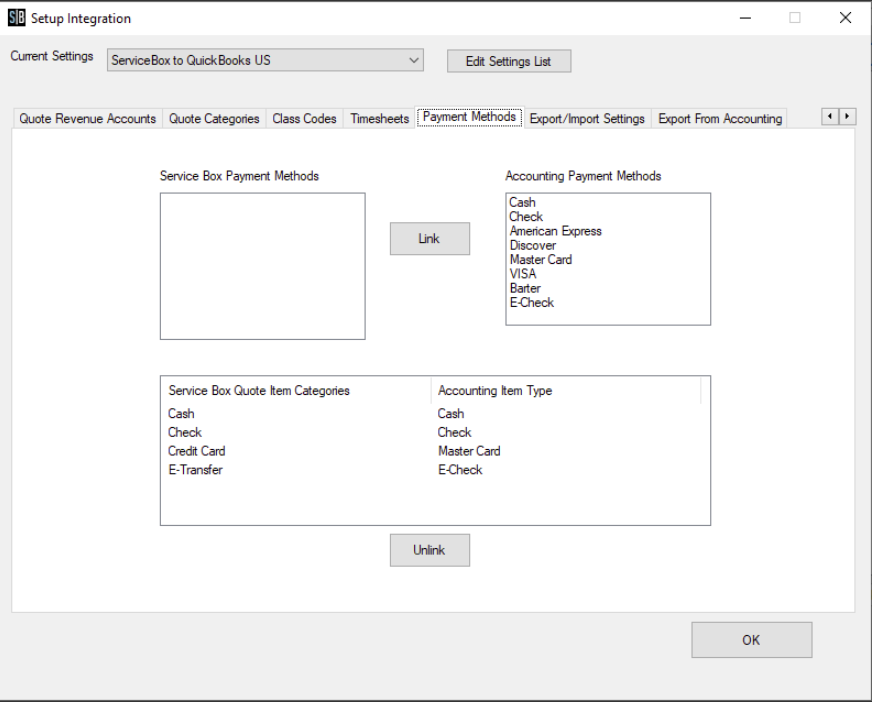872x702 pixels.
Task: Close the Setup Integration window
Action: (845, 18)
